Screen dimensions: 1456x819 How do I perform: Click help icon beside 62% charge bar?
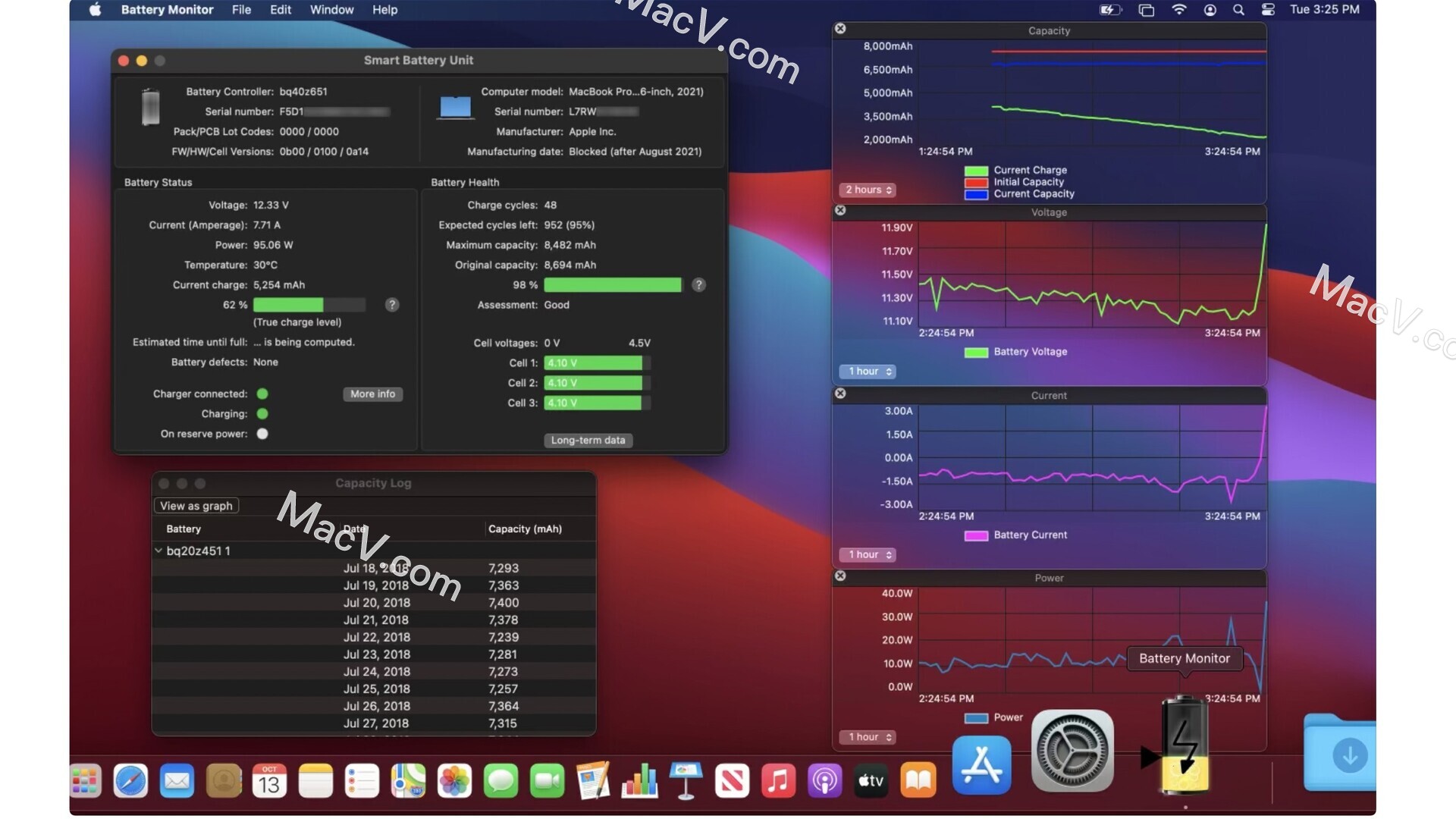coord(392,305)
